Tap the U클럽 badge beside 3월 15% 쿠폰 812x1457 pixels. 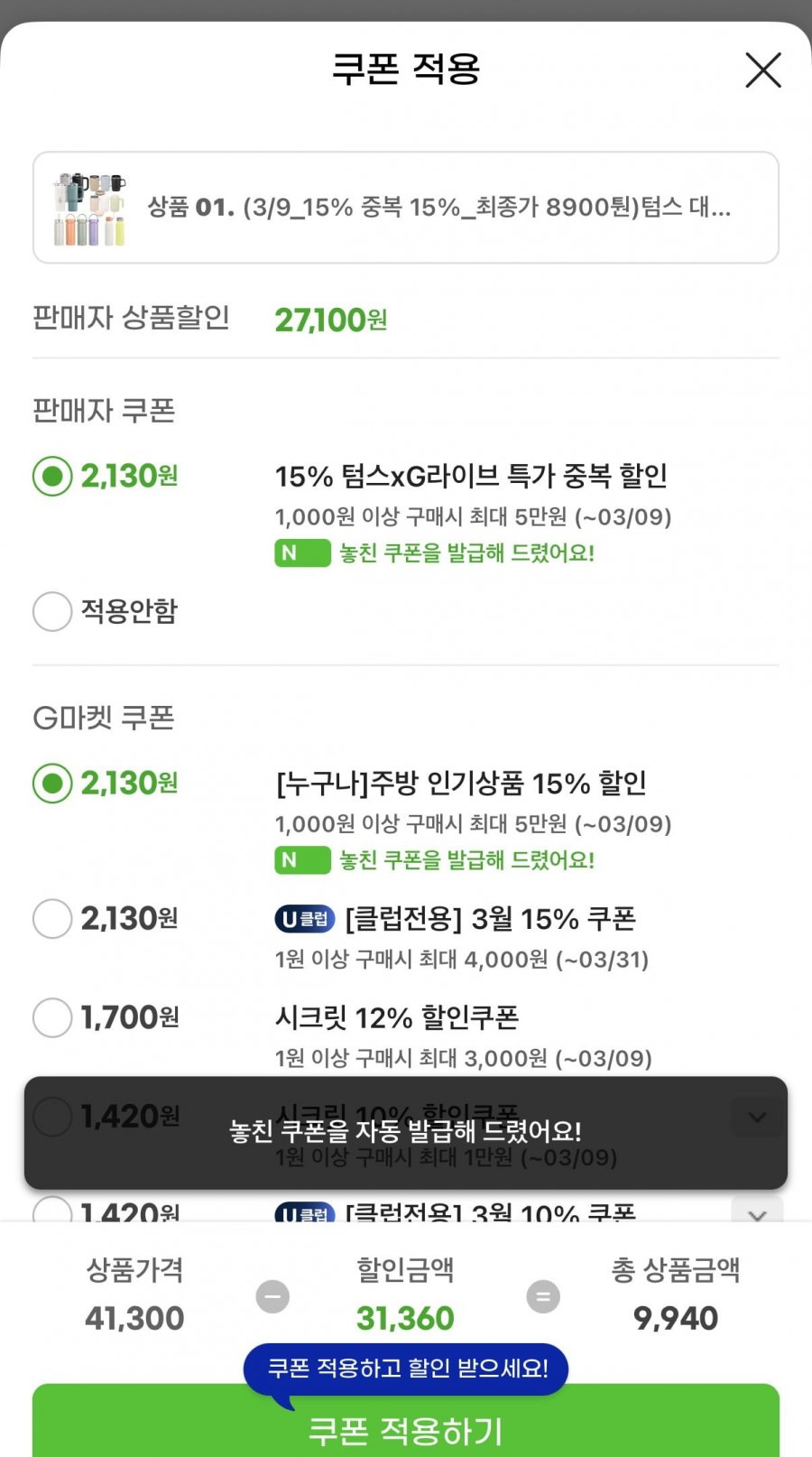[x=305, y=919]
